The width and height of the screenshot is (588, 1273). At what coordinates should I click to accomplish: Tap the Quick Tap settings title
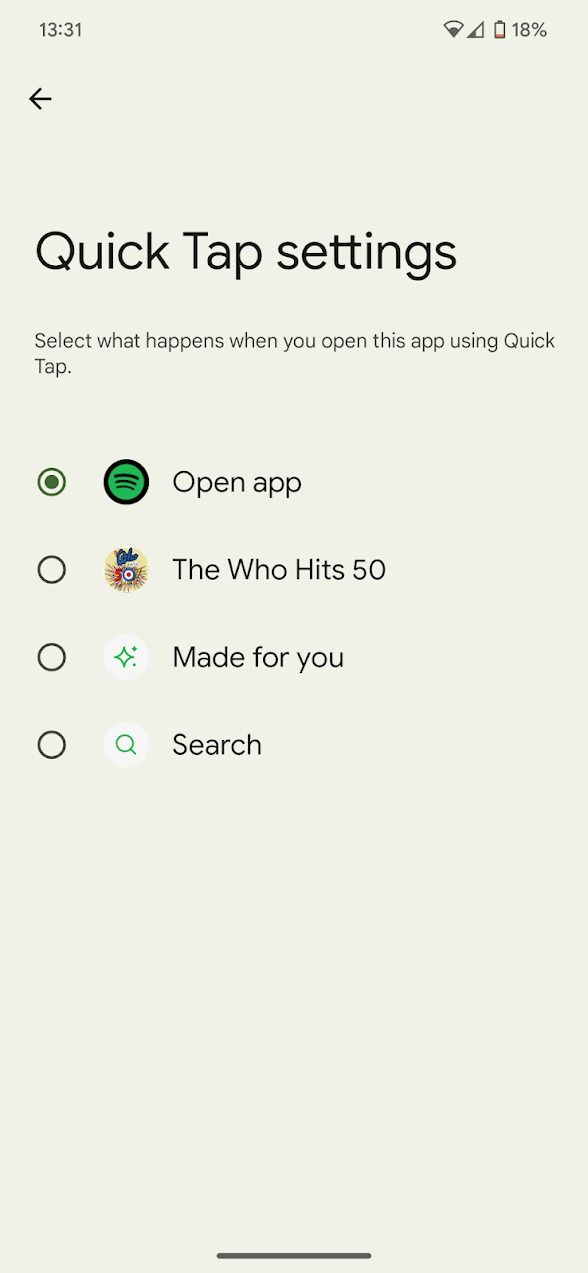pyautogui.click(x=247, y=252)
